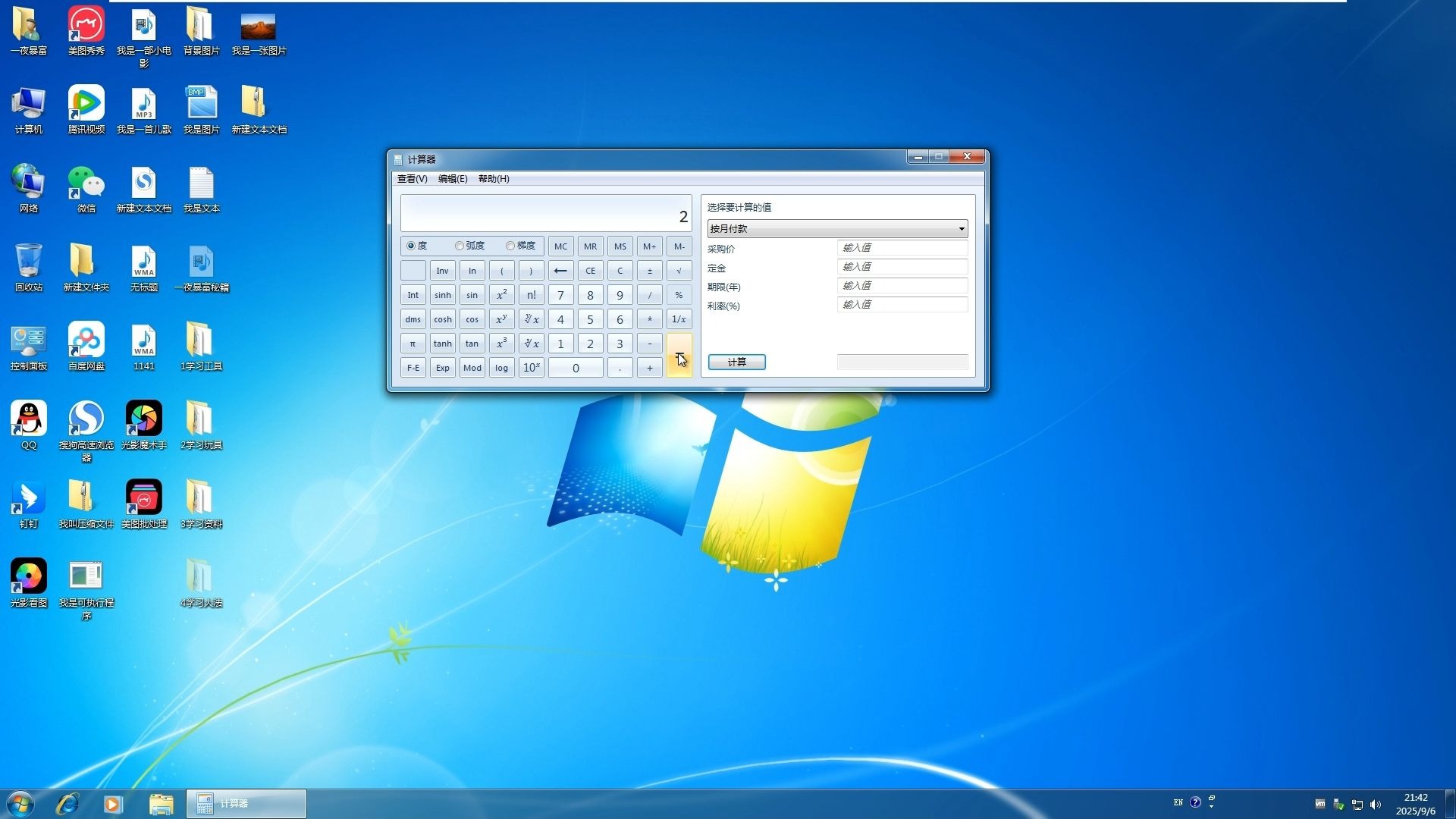Viewport: 1456px width, 819px height.
Task: Open the Windows Start menu orb
Action: 20,804
